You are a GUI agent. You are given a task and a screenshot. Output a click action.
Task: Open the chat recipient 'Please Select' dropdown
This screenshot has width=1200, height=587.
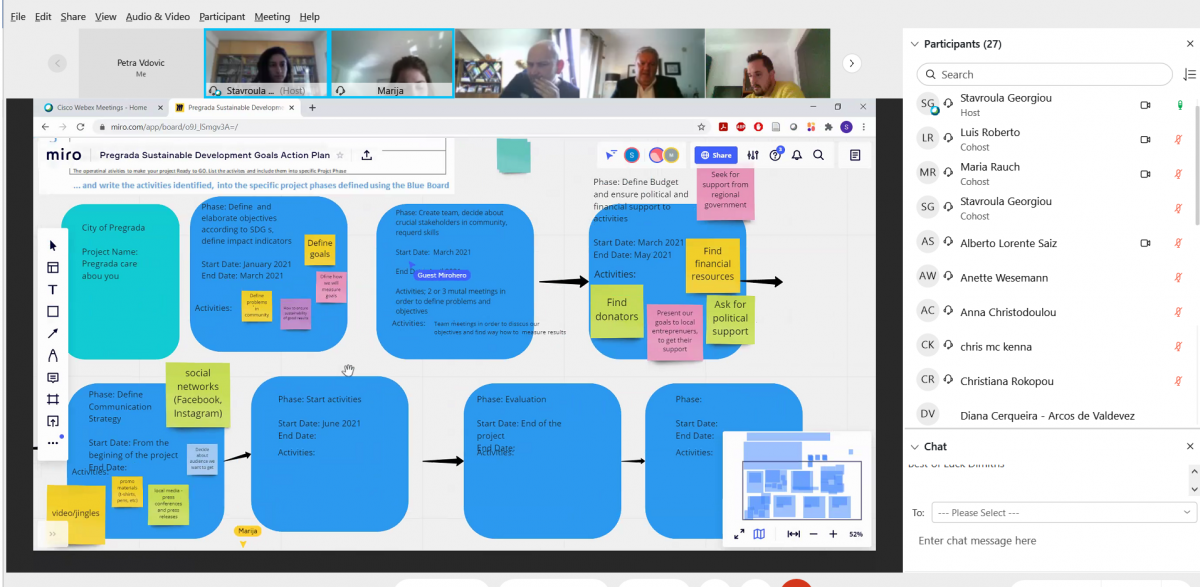coord(1062,512)
